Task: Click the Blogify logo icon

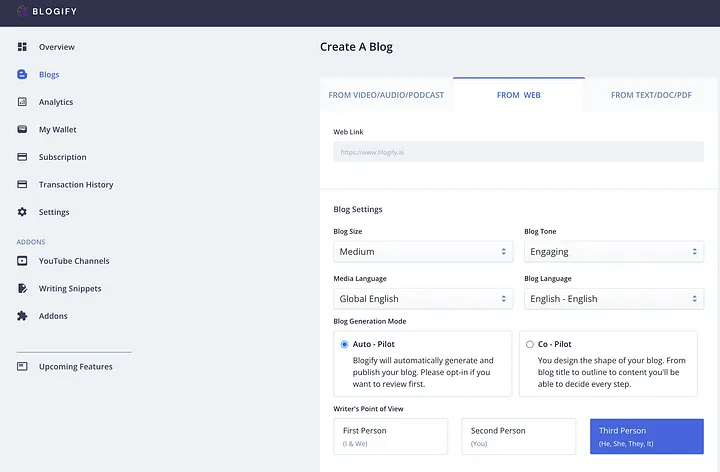Action: 22,11
